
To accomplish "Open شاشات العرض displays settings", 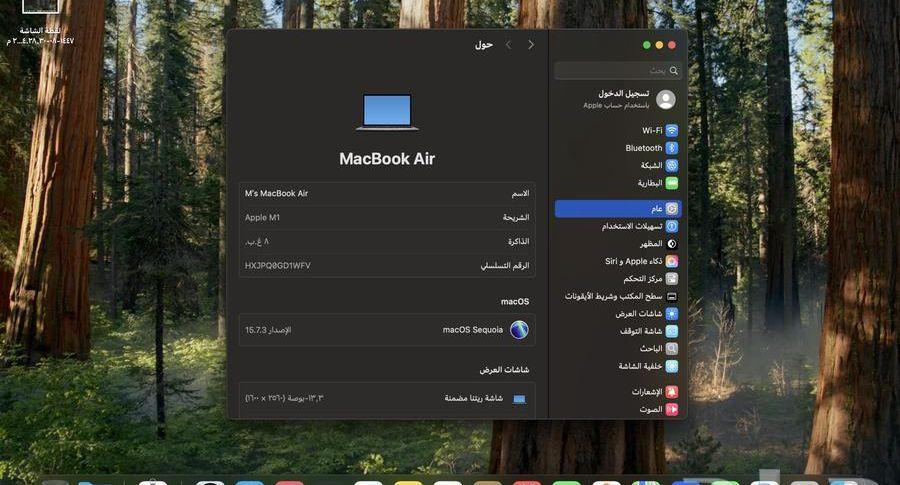I will [x=618, y=314].
